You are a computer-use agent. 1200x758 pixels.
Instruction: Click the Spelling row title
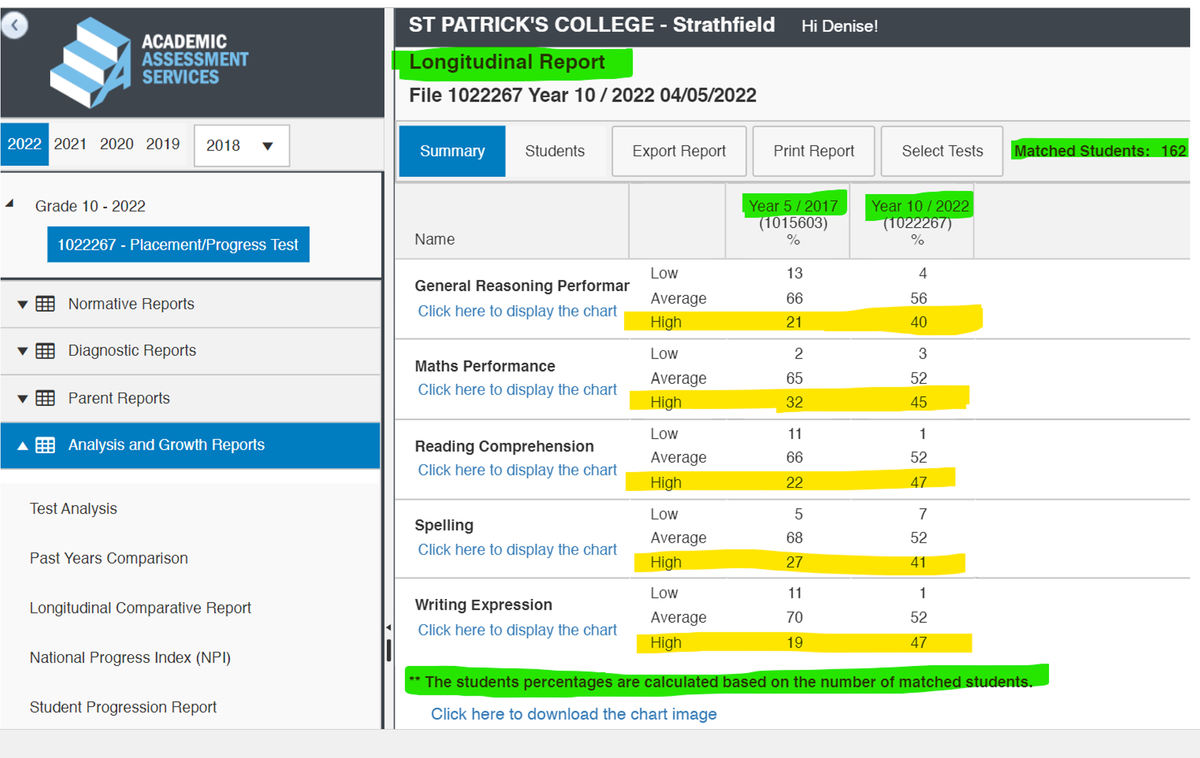click(x=444, y=525)
